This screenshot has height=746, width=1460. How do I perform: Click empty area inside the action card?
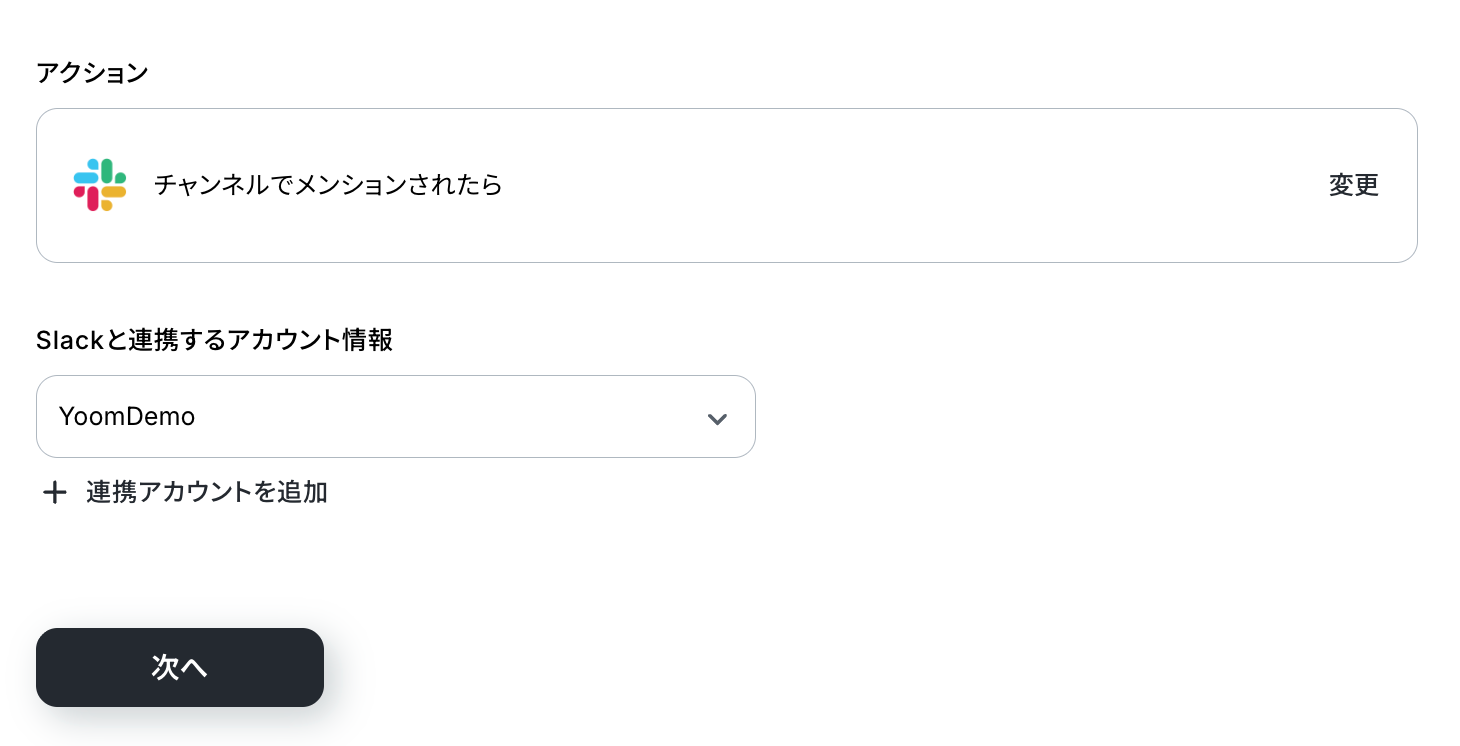pos(900,185)
